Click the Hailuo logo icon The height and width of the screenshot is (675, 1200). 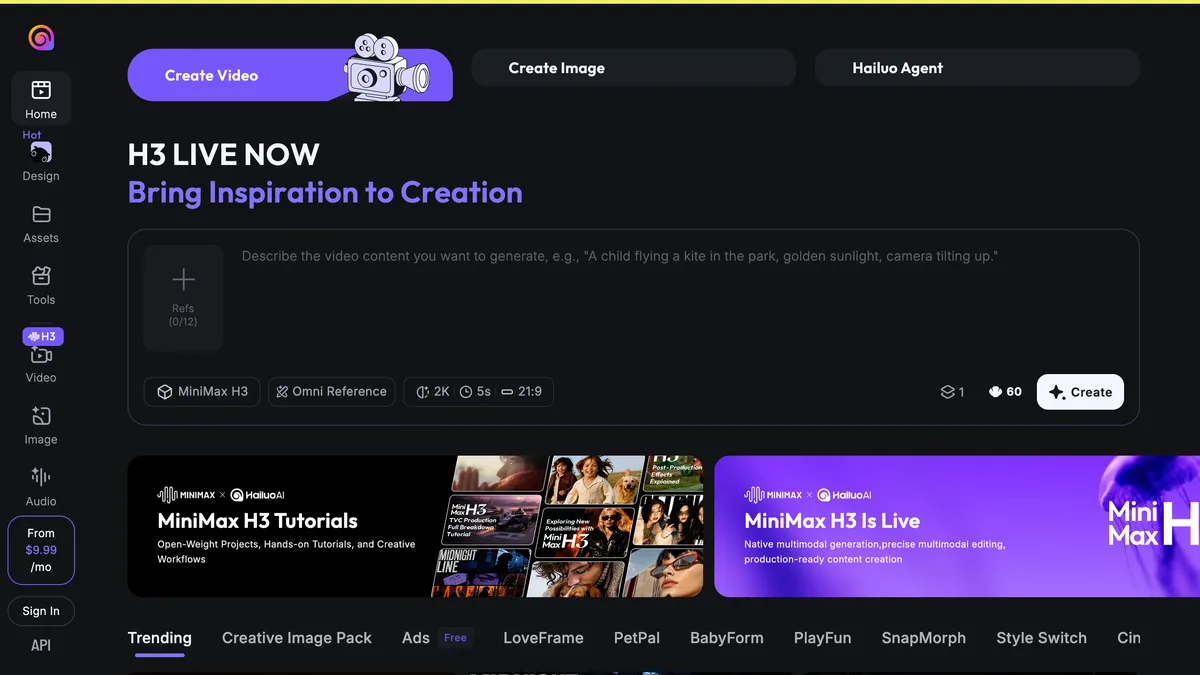click(41, 38)
